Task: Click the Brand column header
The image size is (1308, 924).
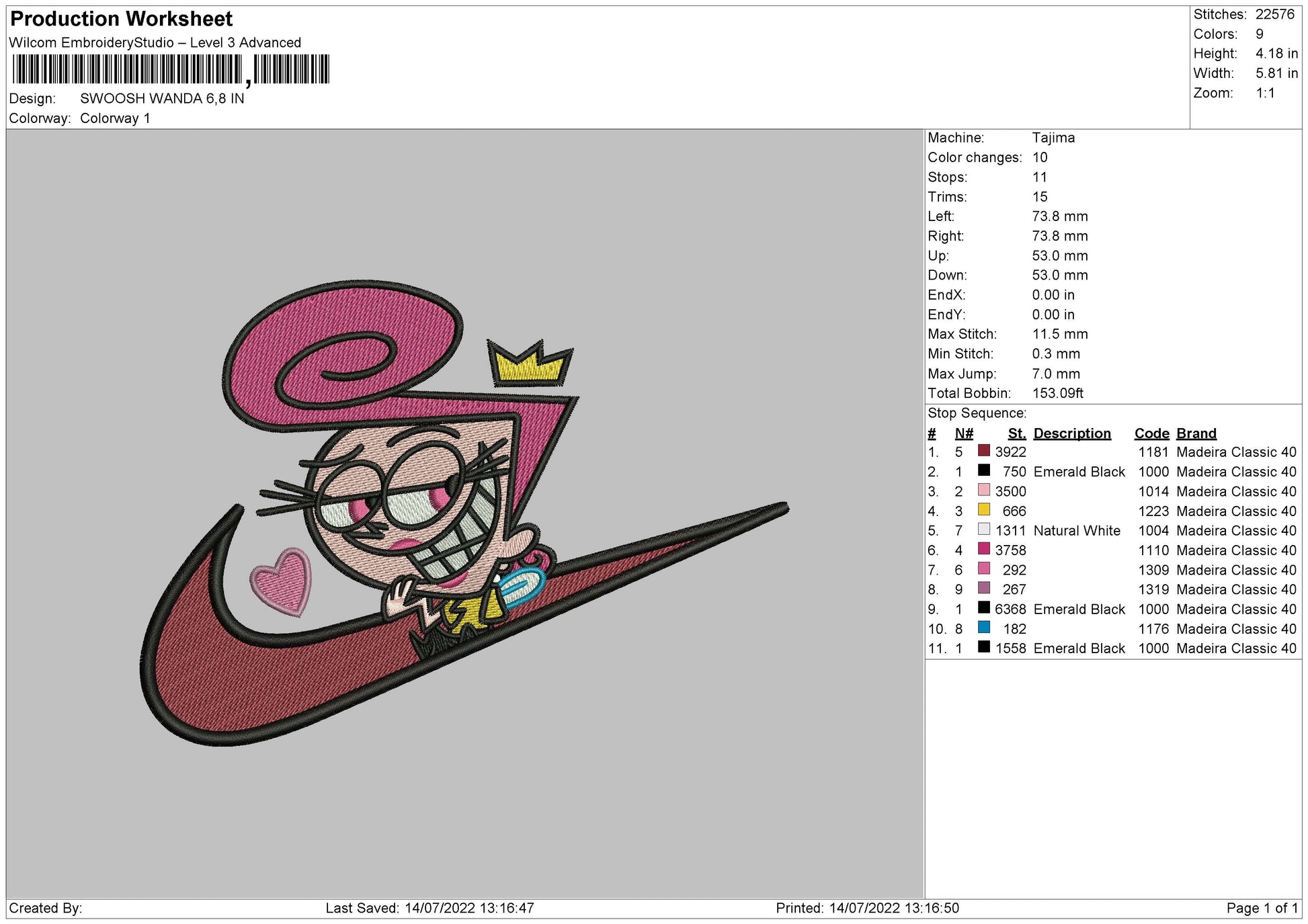Action: tap(1196, 433)
